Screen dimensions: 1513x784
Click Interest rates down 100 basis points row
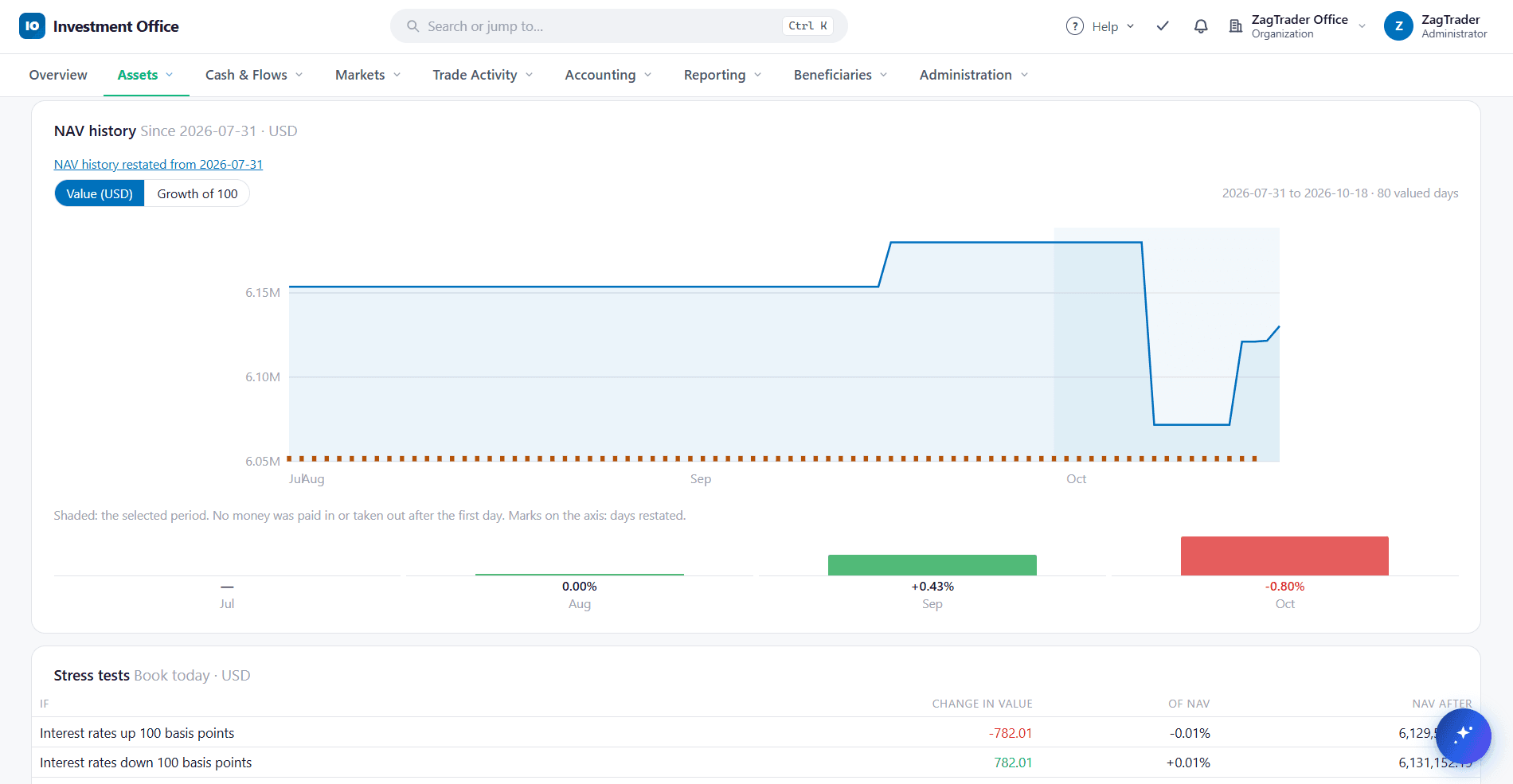756,763
